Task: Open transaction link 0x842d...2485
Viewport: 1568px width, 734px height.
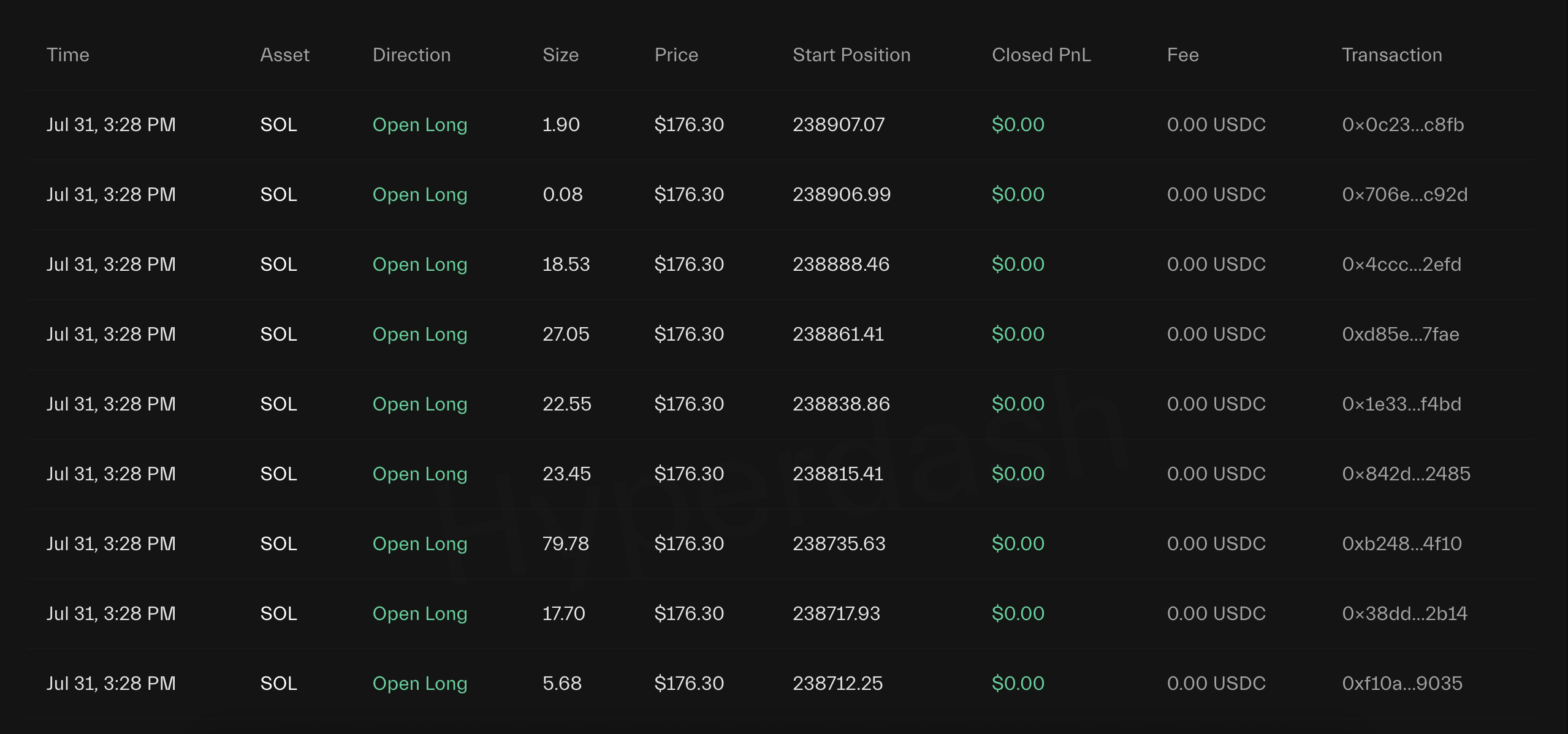Action: (1406, 474)
